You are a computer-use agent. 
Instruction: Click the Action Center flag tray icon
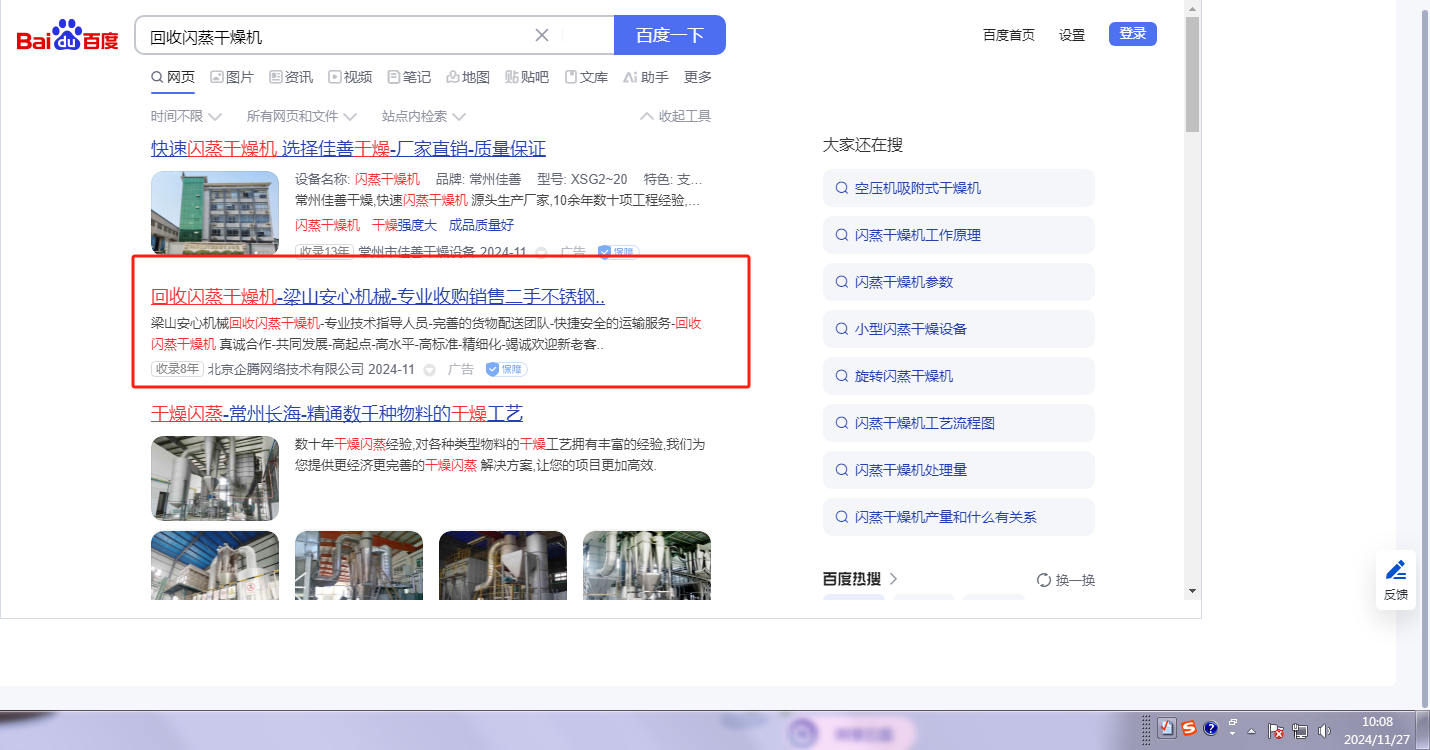[x=1276, y=730]
